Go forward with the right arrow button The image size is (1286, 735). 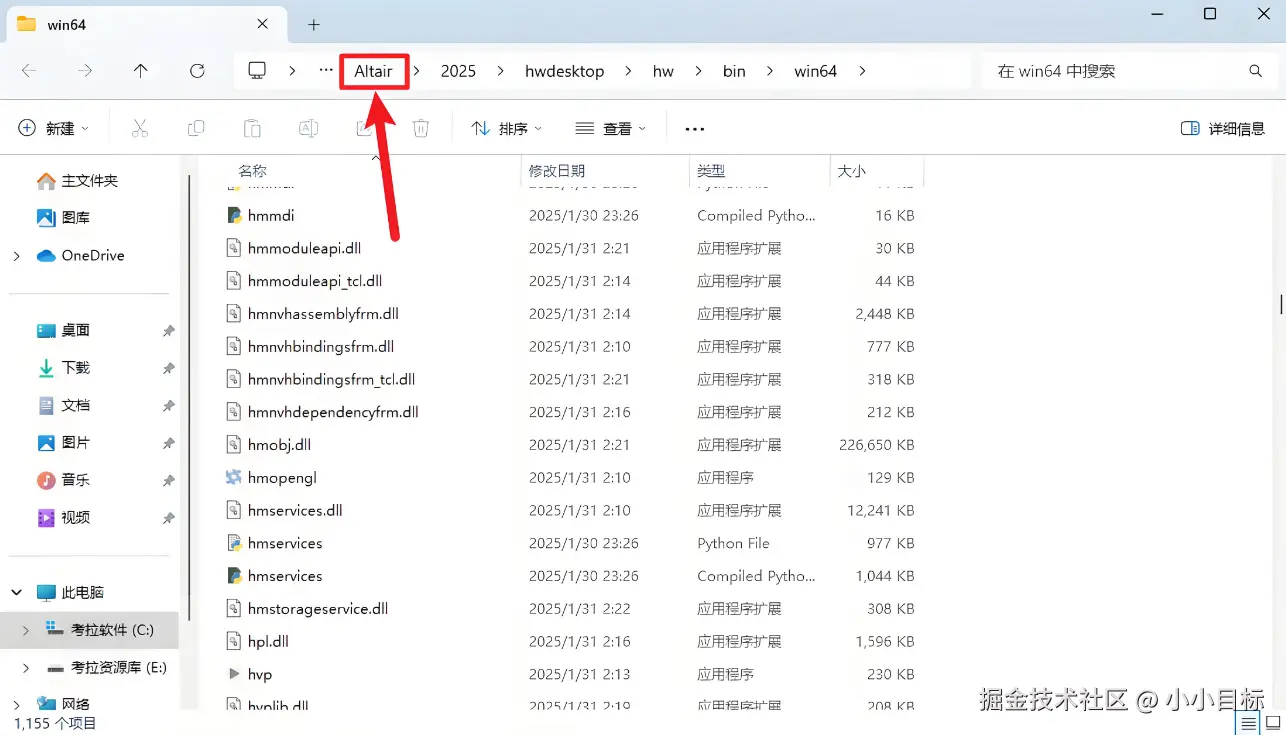click(x=85, y=71)
